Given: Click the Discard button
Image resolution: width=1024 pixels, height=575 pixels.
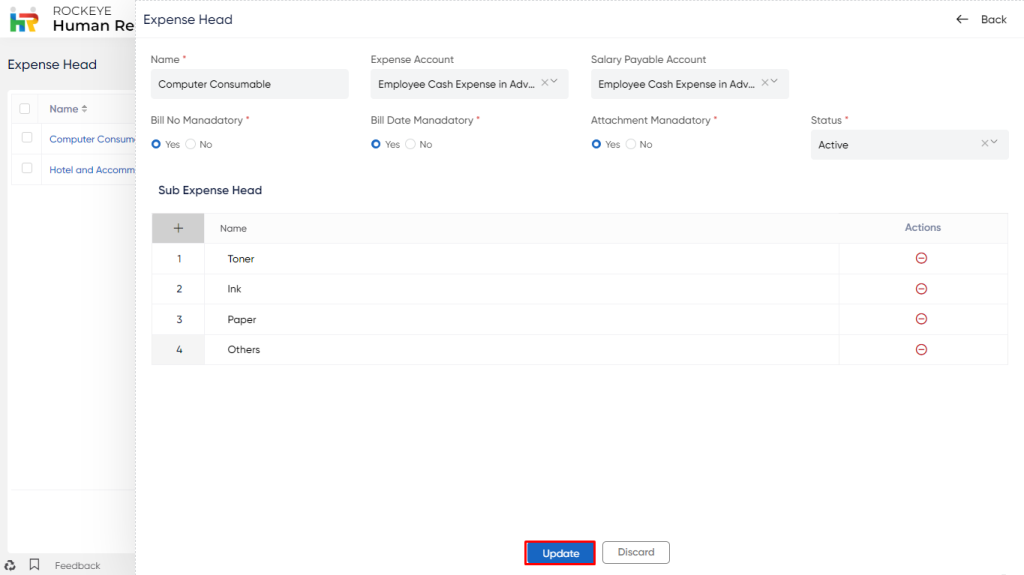Looking at the screenshot, I should click(636, 552).
